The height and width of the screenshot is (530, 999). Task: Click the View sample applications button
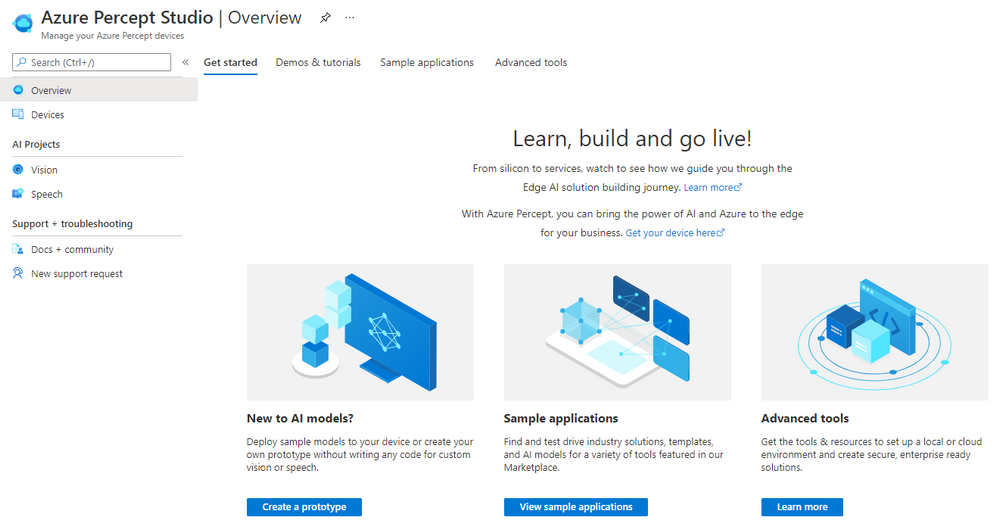[x=576, y=507]
